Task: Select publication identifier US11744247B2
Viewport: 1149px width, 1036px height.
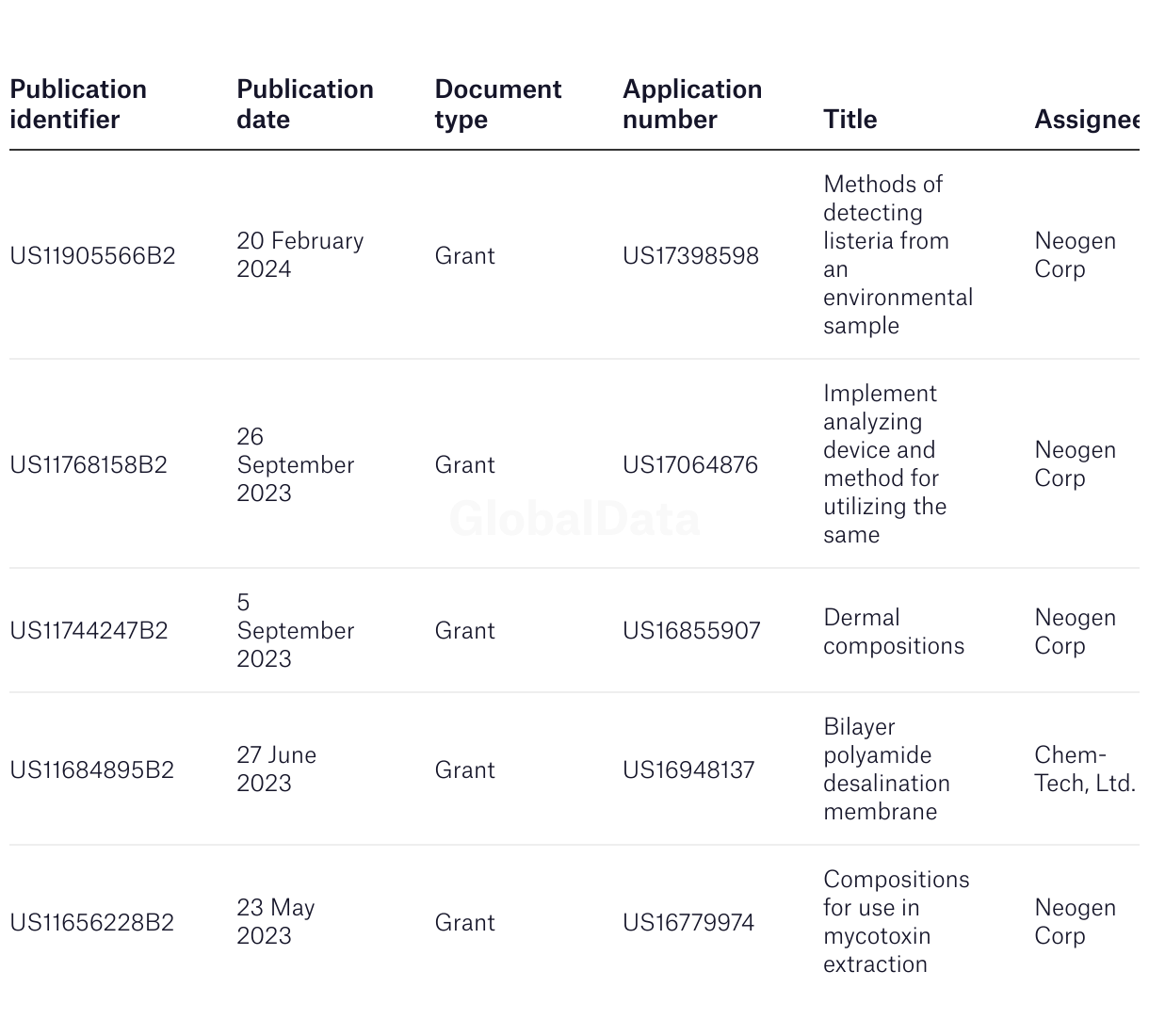Action: pyautogui.click(x=89, y=631)
